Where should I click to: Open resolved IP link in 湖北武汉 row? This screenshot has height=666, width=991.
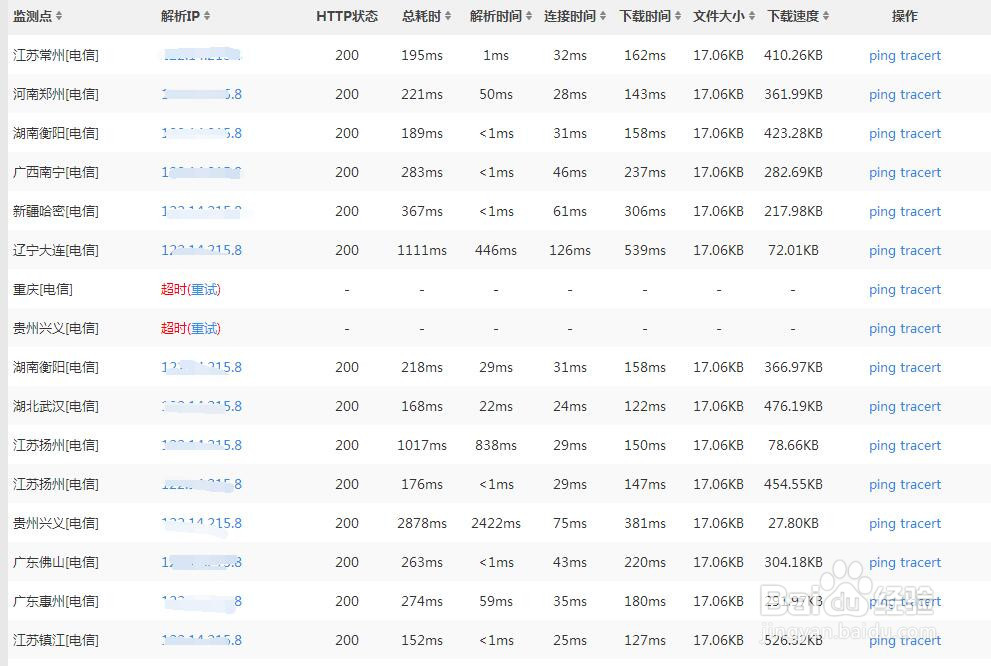click(x=202, y=406)
